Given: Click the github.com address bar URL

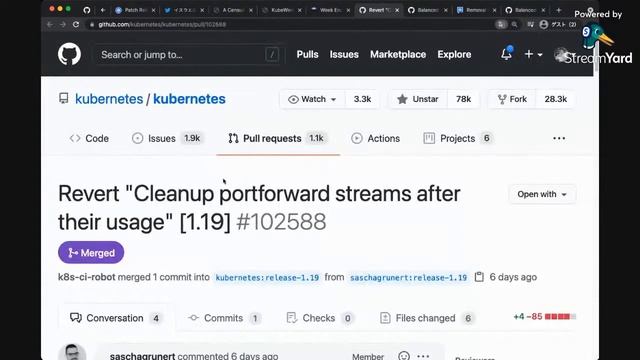Looking at the screenshot, I should pos(162,24).
